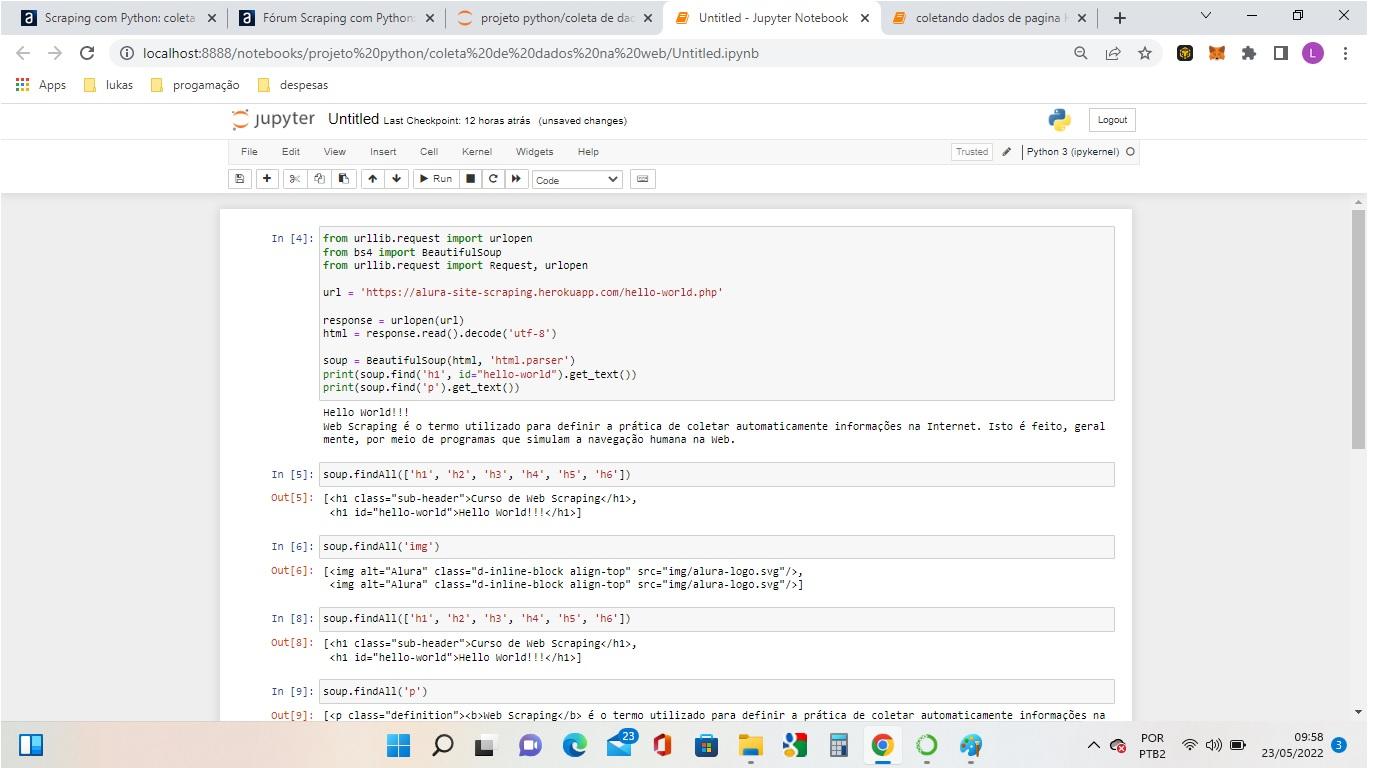Save the notebook with the floppy icon
Viewport: 1377px width, 768px height.
pos(239,179)
